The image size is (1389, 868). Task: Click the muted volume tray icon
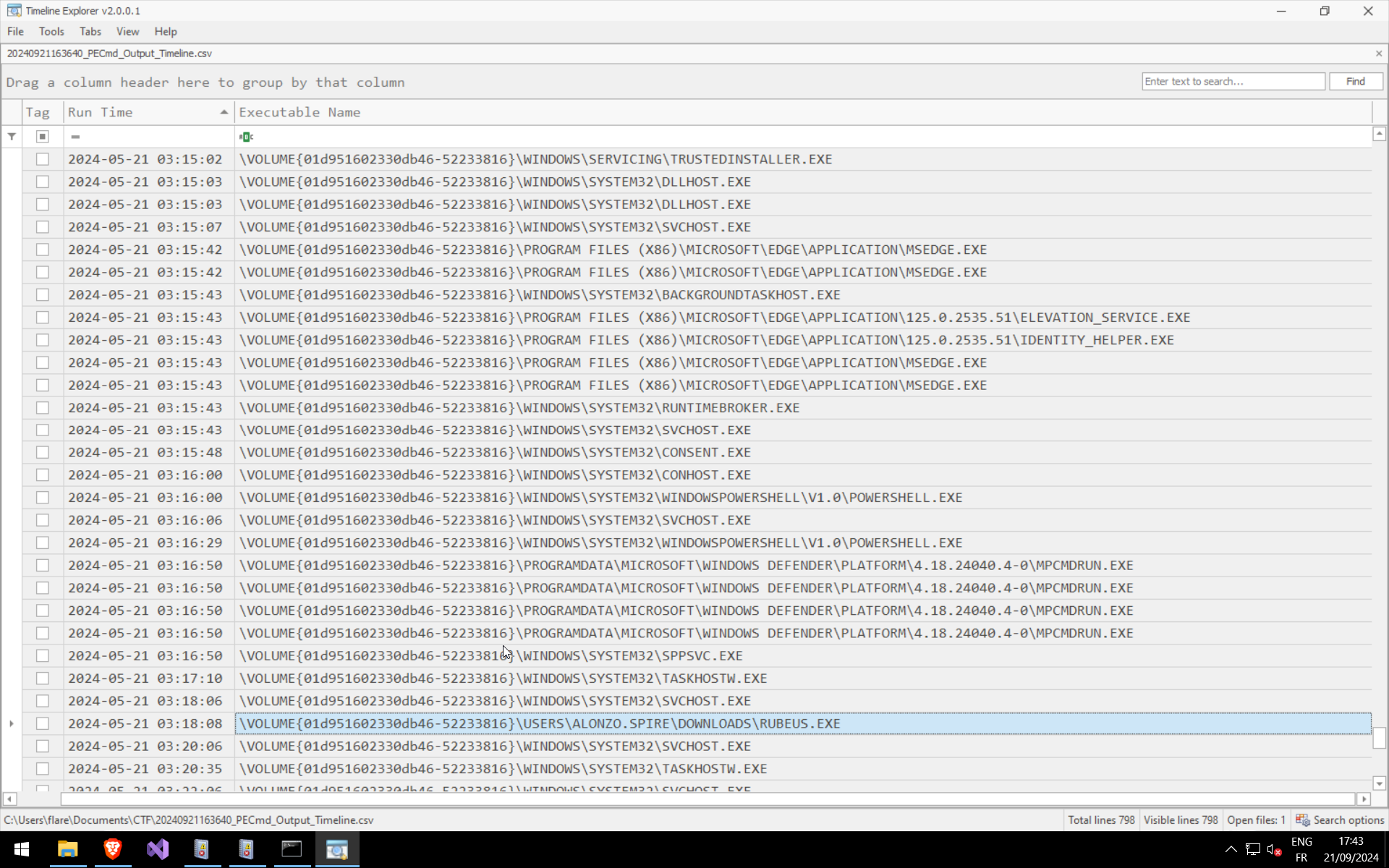(1275, 849)
